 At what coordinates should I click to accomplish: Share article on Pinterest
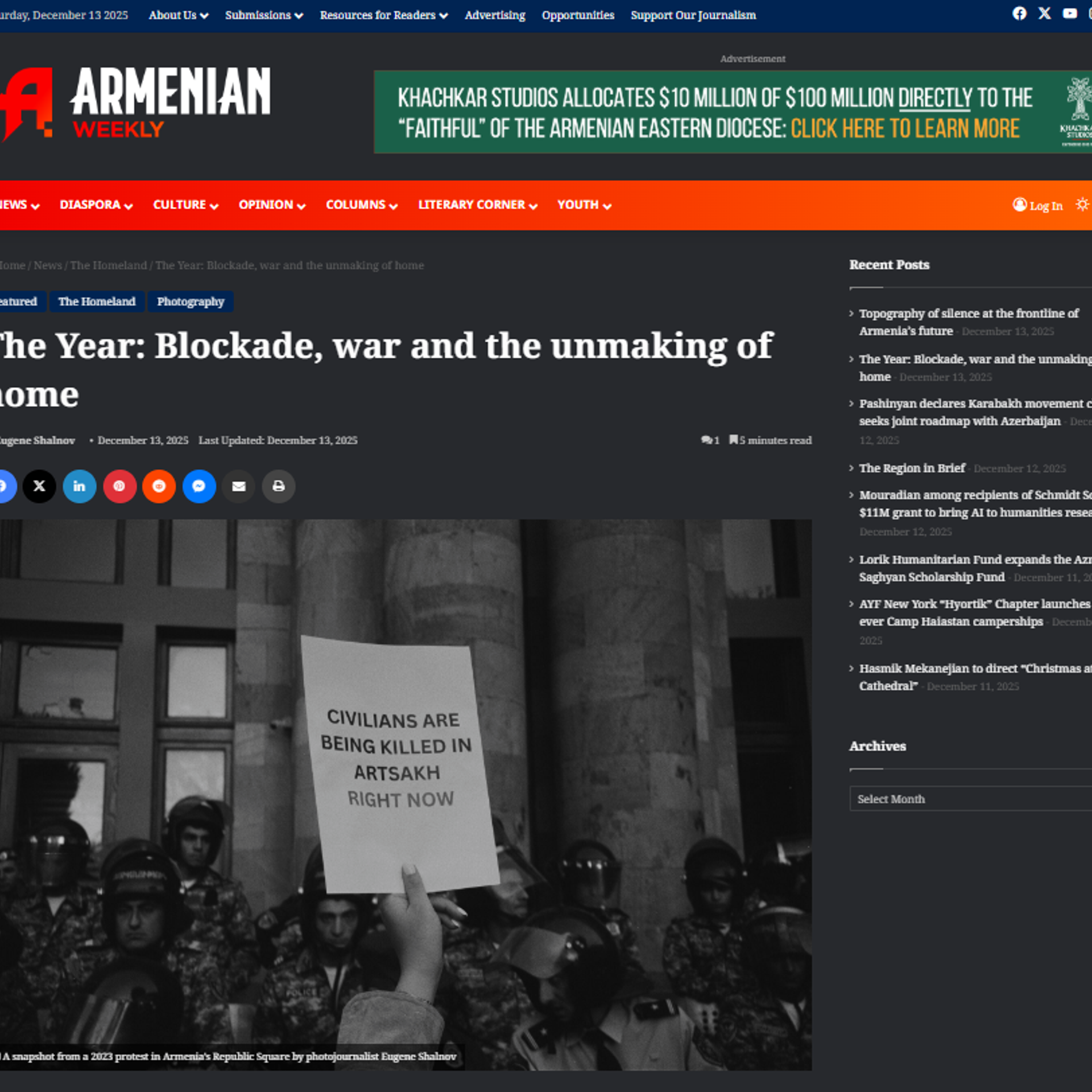pyautogui.click(x=119, y=486)
